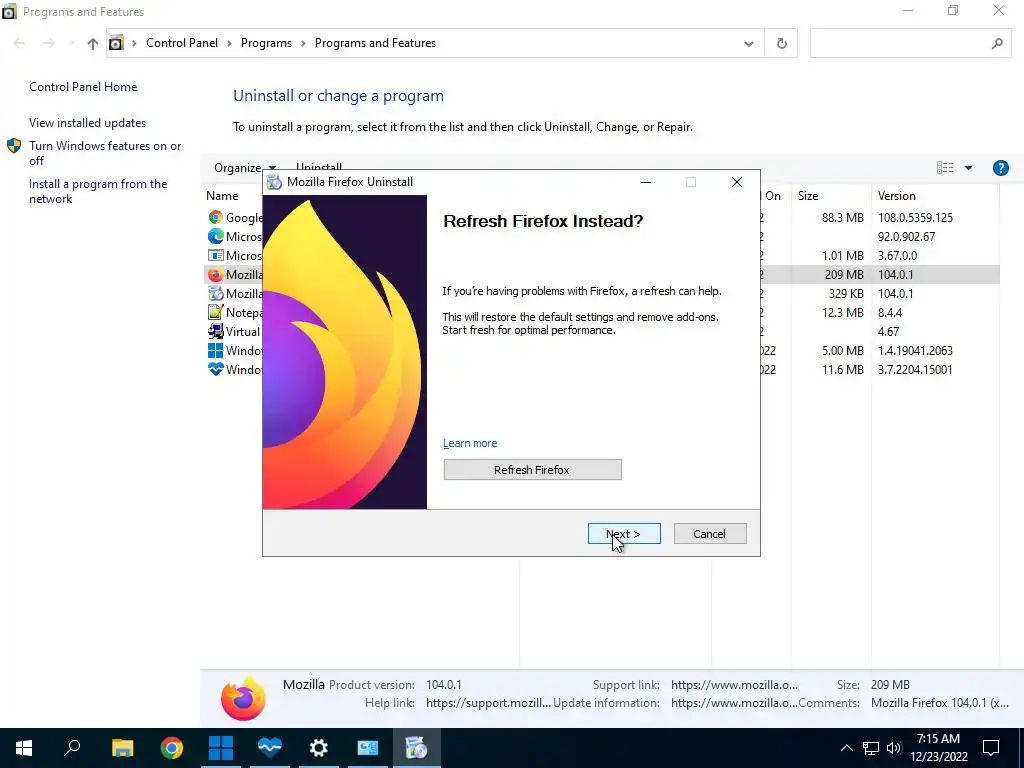
Task: Sort the list by the Version column
Action: 896,196
